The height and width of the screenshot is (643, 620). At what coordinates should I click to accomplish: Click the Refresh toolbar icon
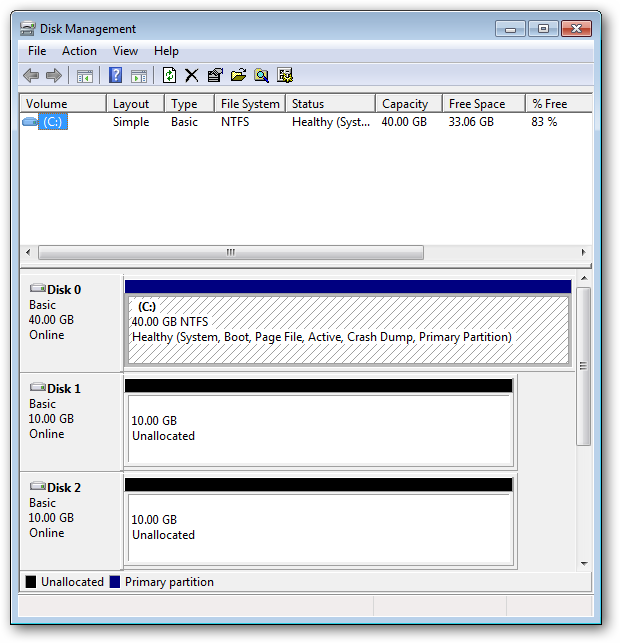pyautogui.click(x=169, y=75)
